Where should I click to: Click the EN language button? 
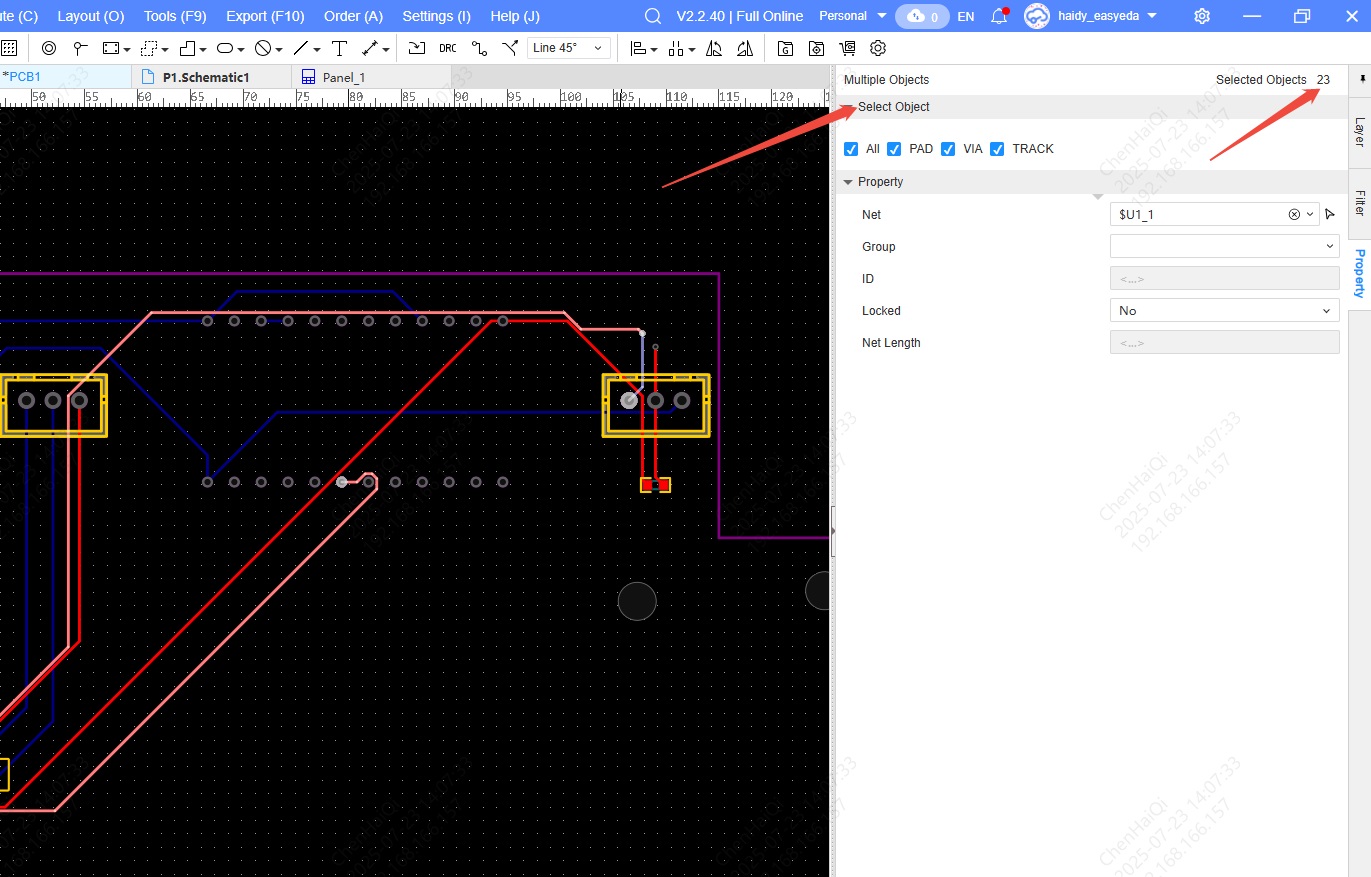click(966, 16)
